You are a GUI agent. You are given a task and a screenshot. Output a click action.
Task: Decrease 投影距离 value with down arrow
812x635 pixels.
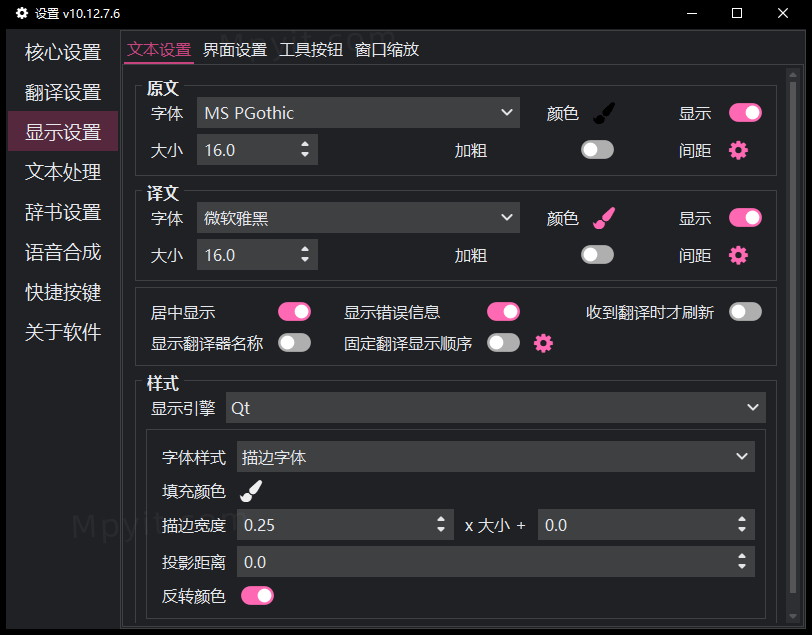[x=742, y=567]
